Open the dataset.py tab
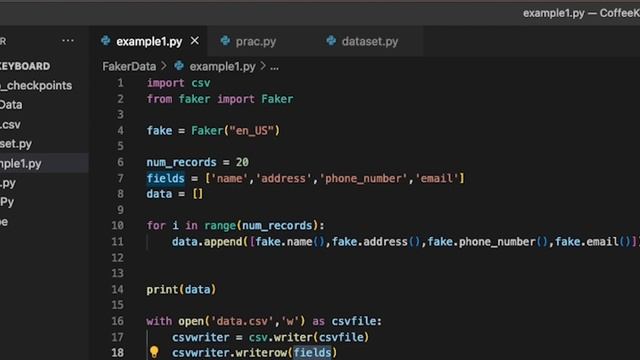 coord(369,42)
